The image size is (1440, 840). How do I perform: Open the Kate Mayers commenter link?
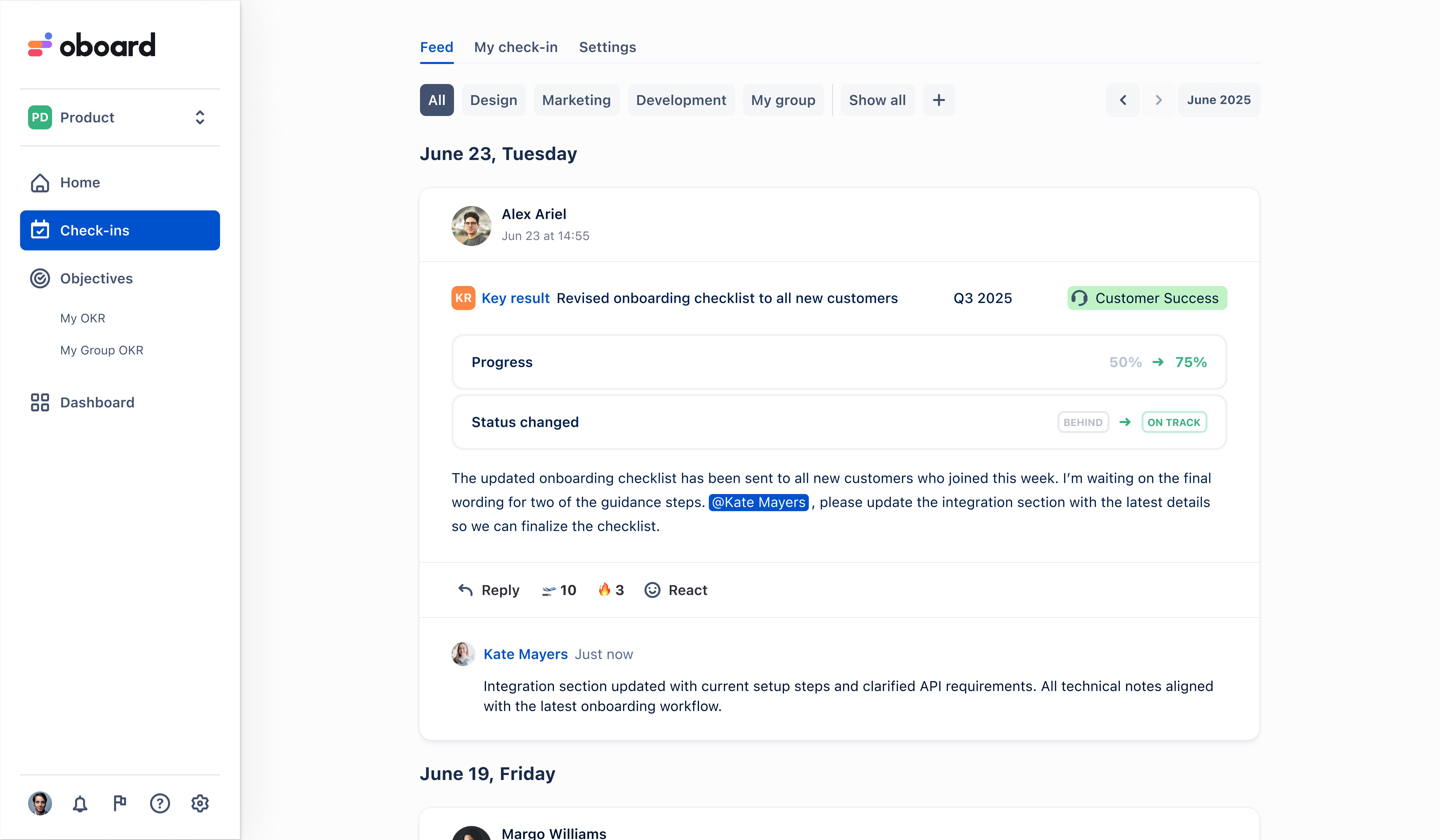(525, 654)
